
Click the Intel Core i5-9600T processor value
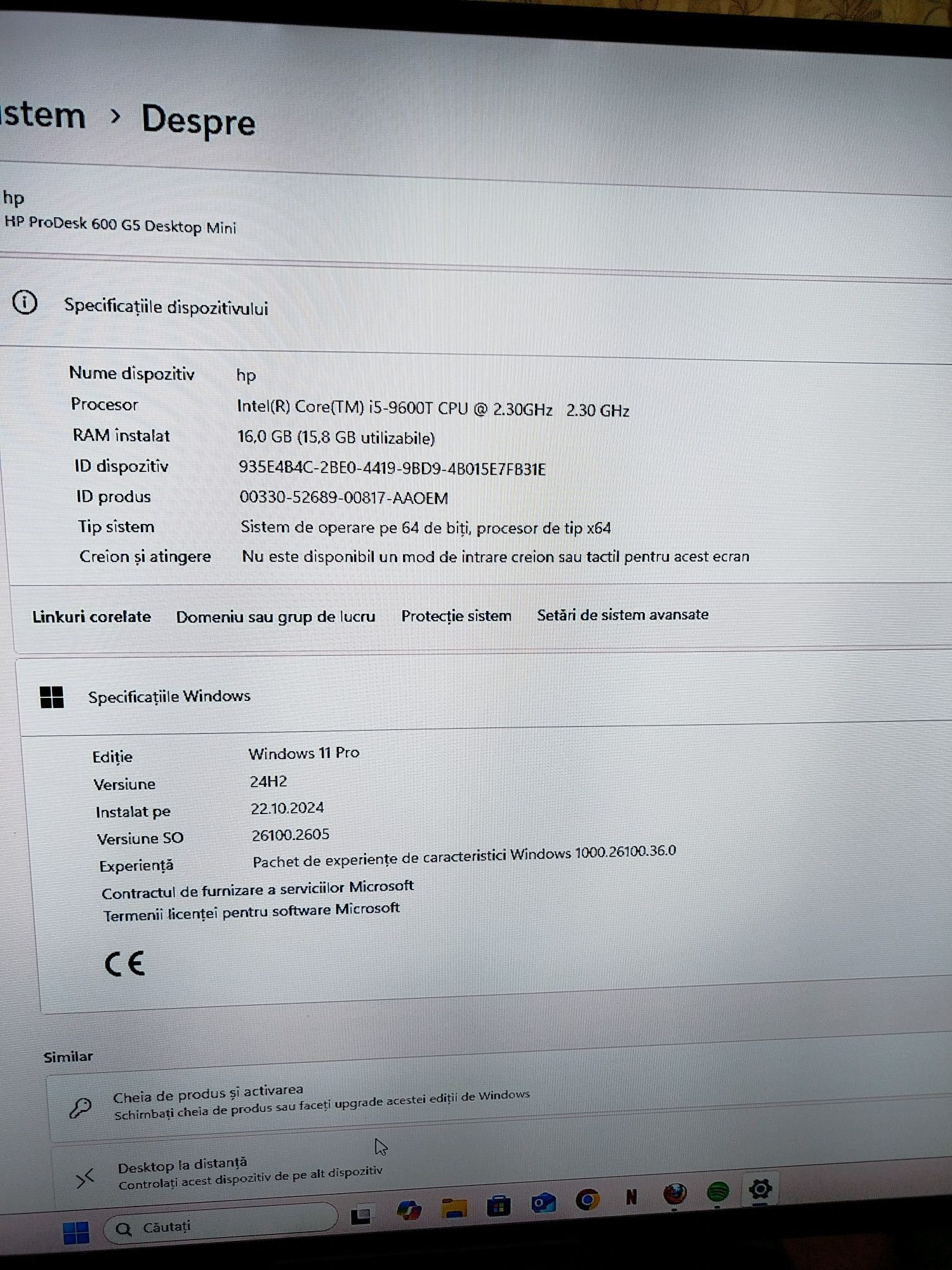tap(433, 408)
